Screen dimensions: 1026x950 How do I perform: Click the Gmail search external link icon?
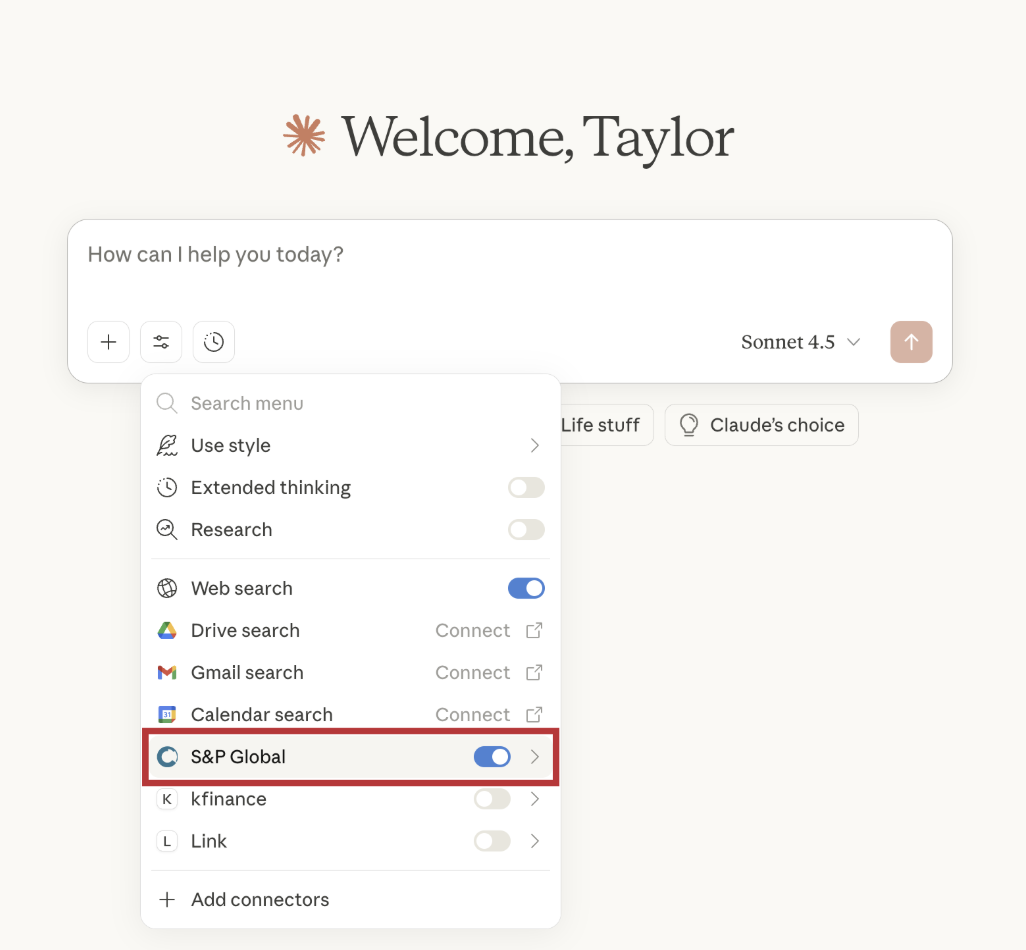point(534,672)
